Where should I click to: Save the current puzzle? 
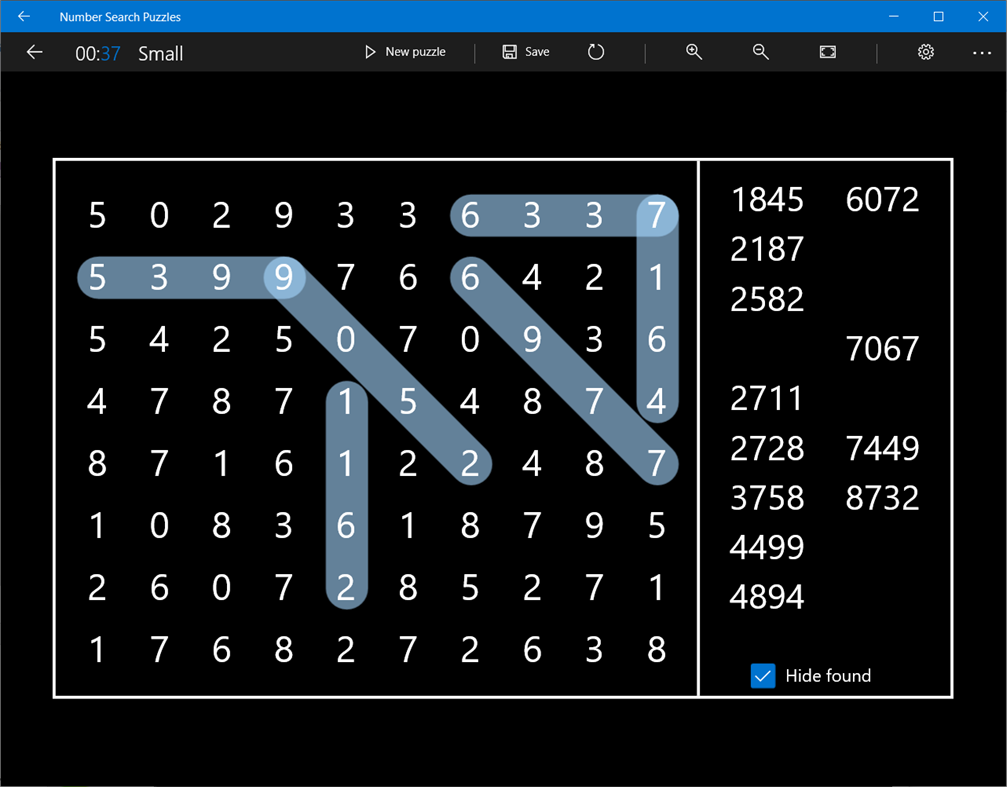pyautogui.click(x=525, y=52)
